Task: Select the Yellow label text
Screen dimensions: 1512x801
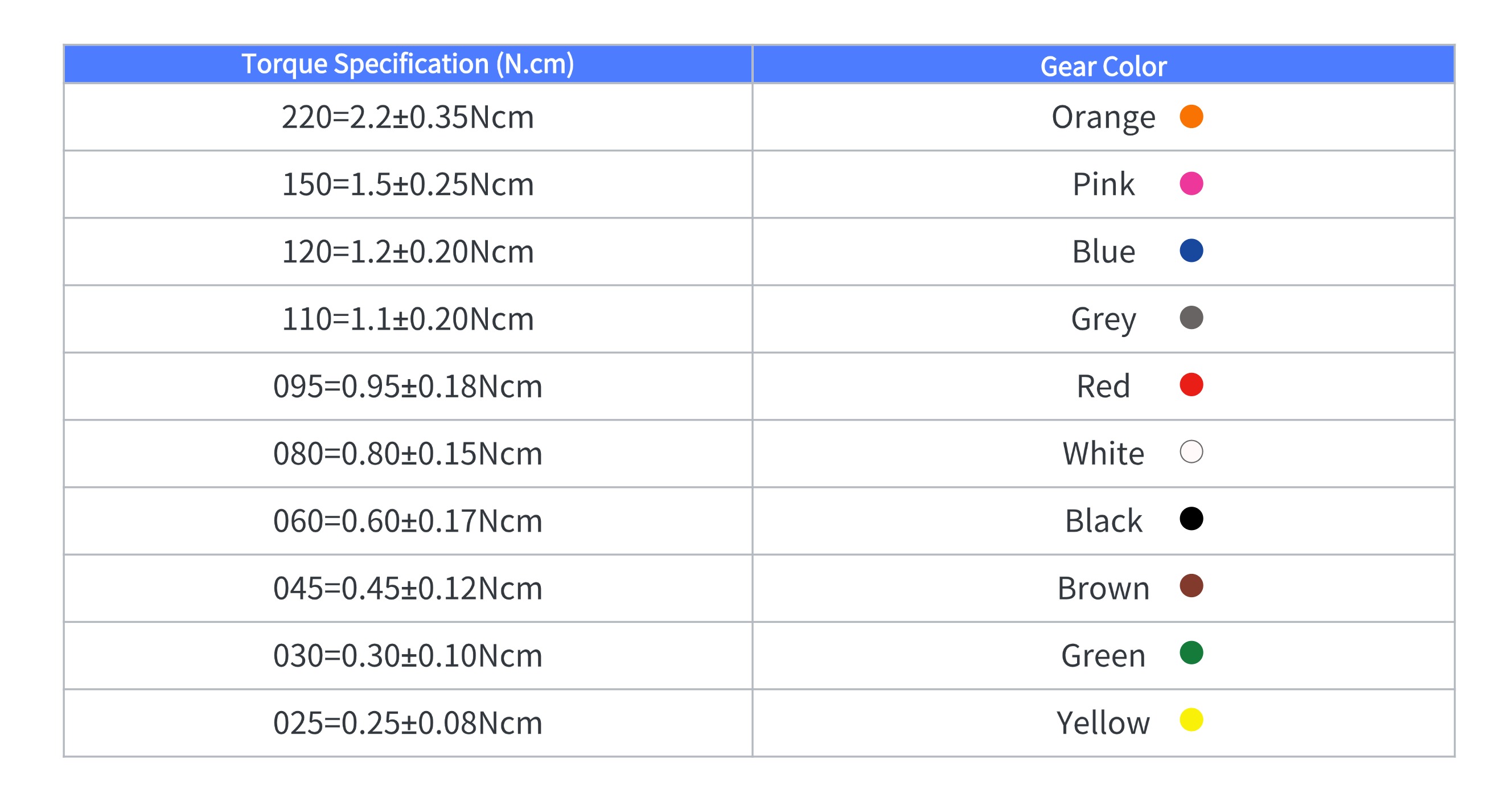Action: click(x=1103, y=722)
